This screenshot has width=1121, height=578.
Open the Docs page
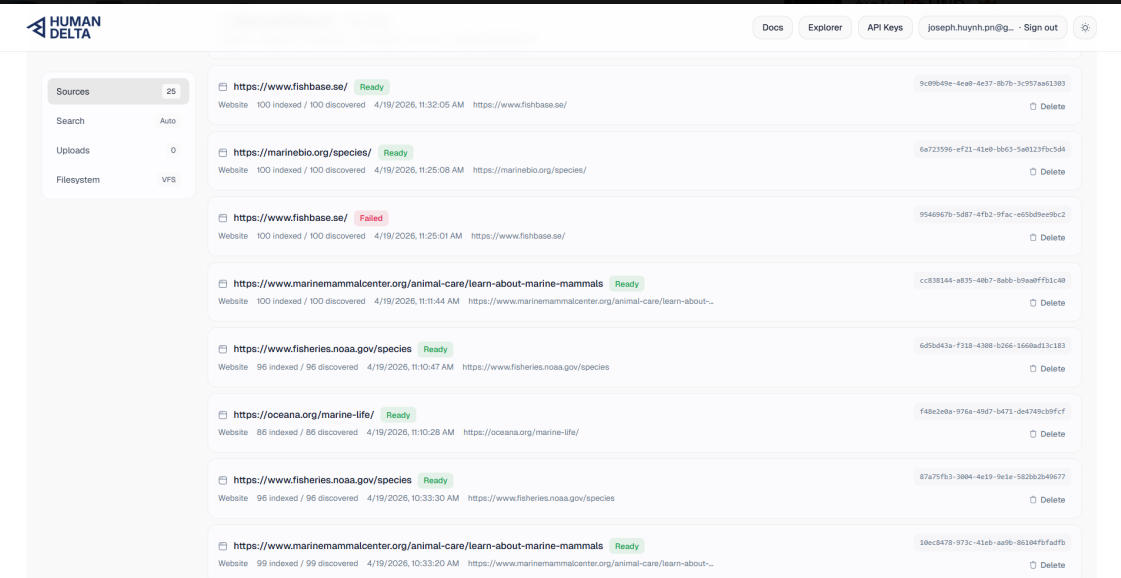pyautogui.click(x=772, y=28)
